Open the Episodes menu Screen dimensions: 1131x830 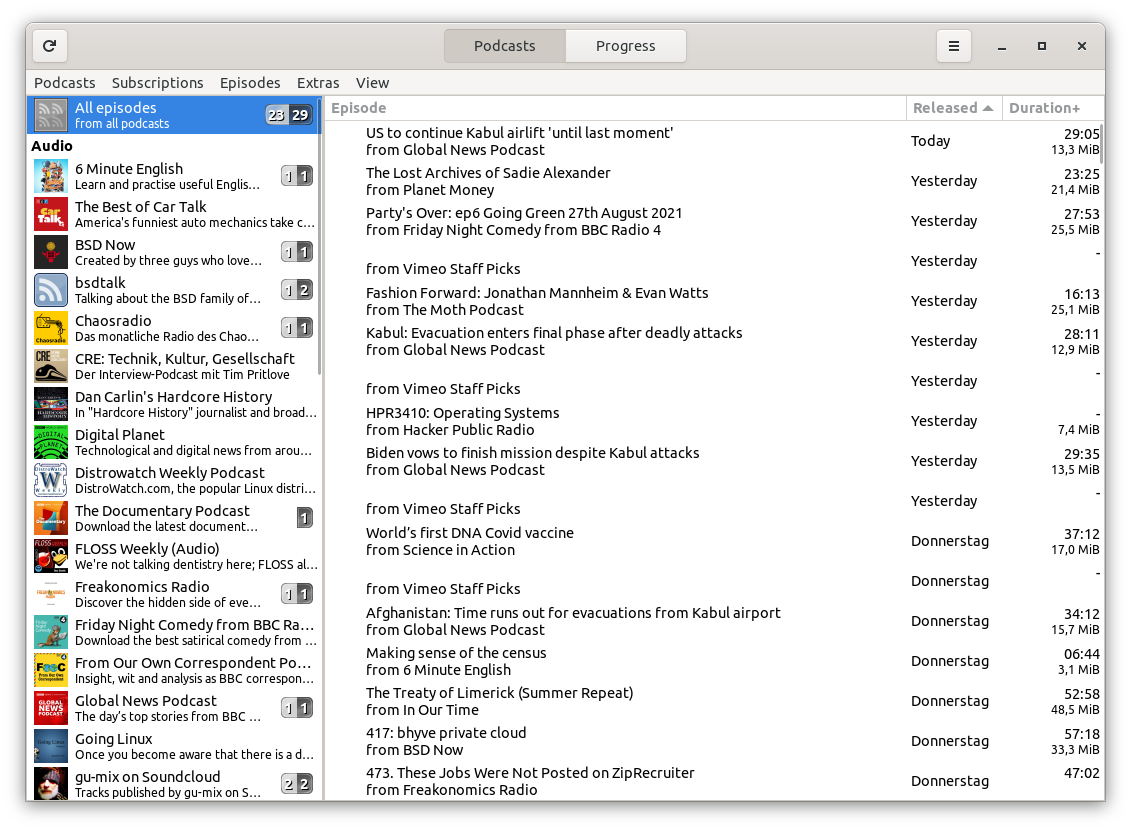pyautogui.click(x=250, y=83)
